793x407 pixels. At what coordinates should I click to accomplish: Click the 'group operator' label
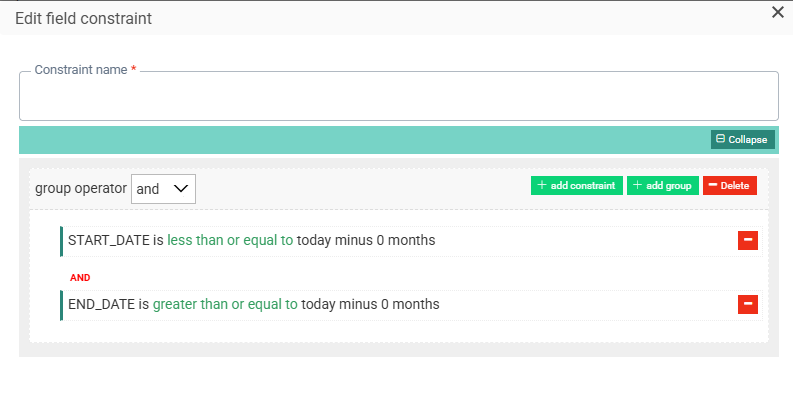click(81, 188)
